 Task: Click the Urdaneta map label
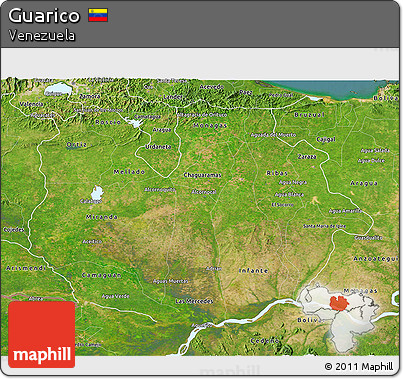point(158,147)
